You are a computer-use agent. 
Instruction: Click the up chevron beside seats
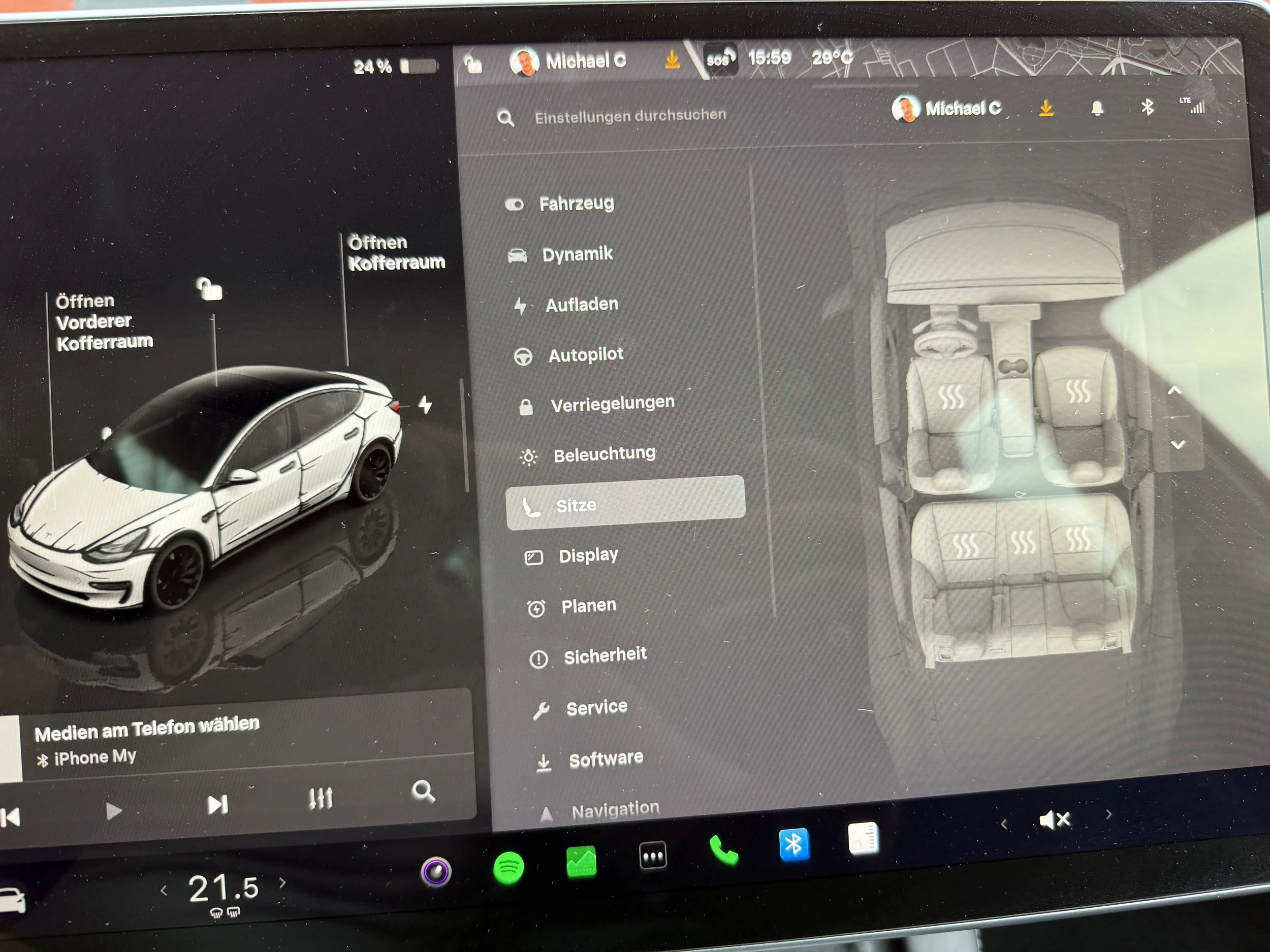1174,390
